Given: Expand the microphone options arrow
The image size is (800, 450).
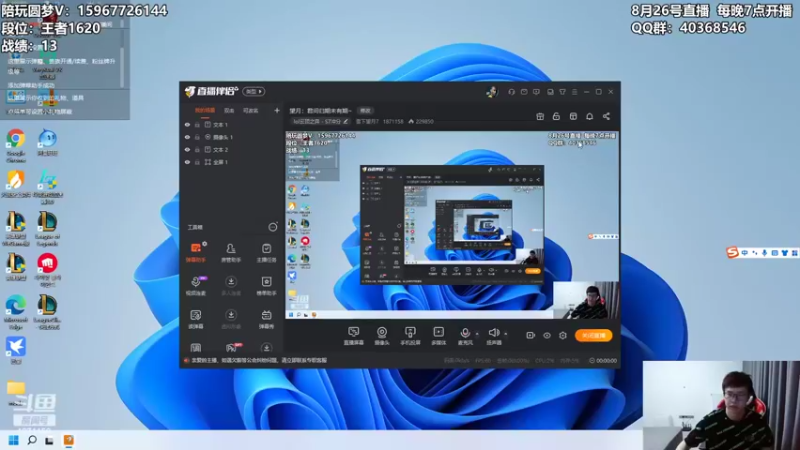Looking at the screenshot, I should point(477,334).
